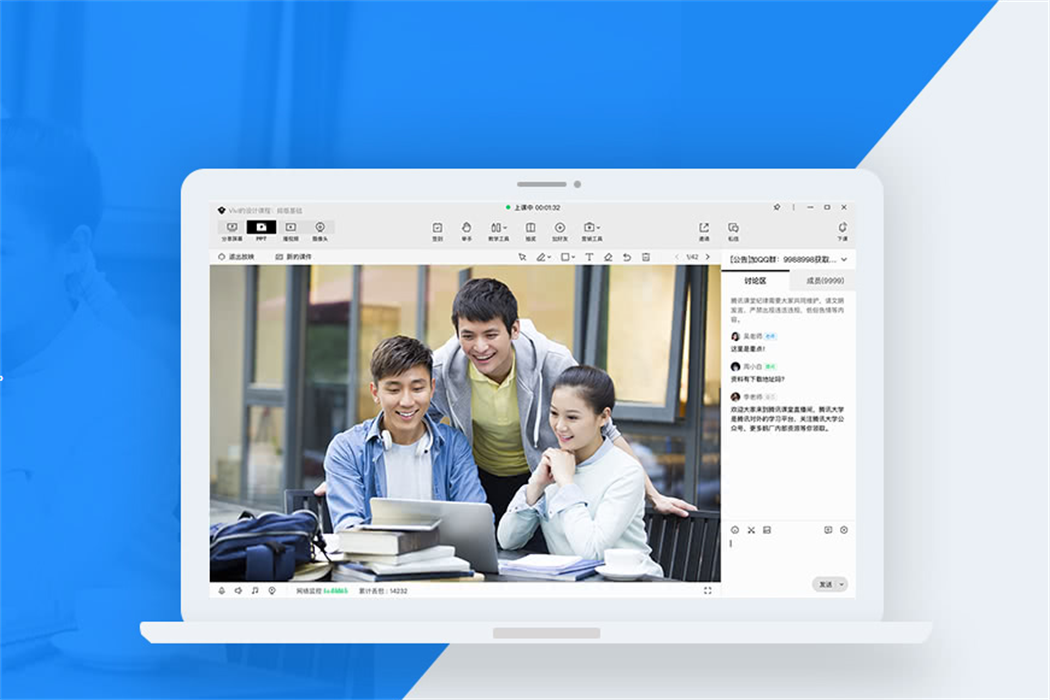Screen dimensions: 1050x700
Task: Click the scissors screenshot icon in chat
Action: pyautogui.click(x=751, y=530)
